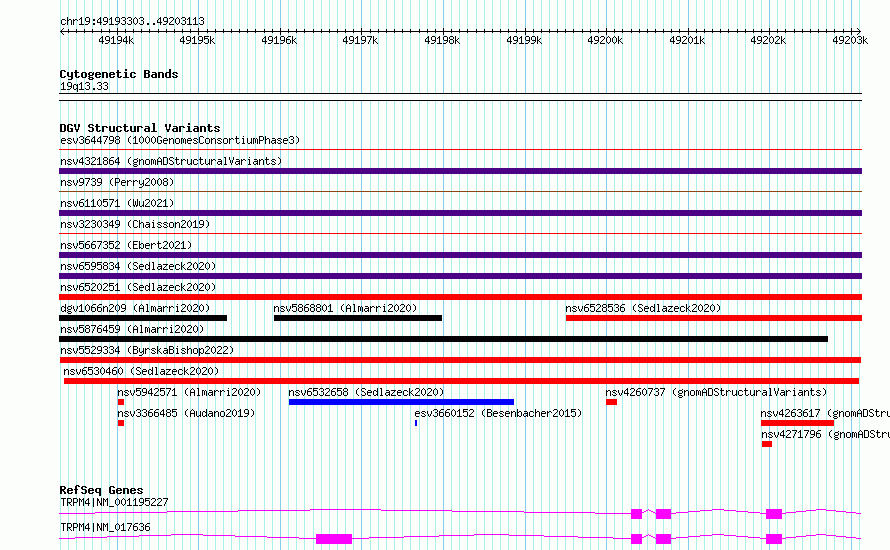
Task: Click the small red marker under nsv3366485
Action: tap(121, 423)
